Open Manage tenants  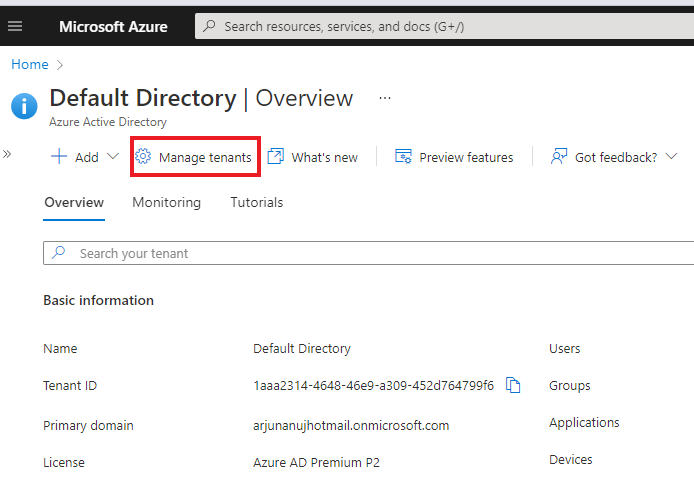tap(195, 157)
